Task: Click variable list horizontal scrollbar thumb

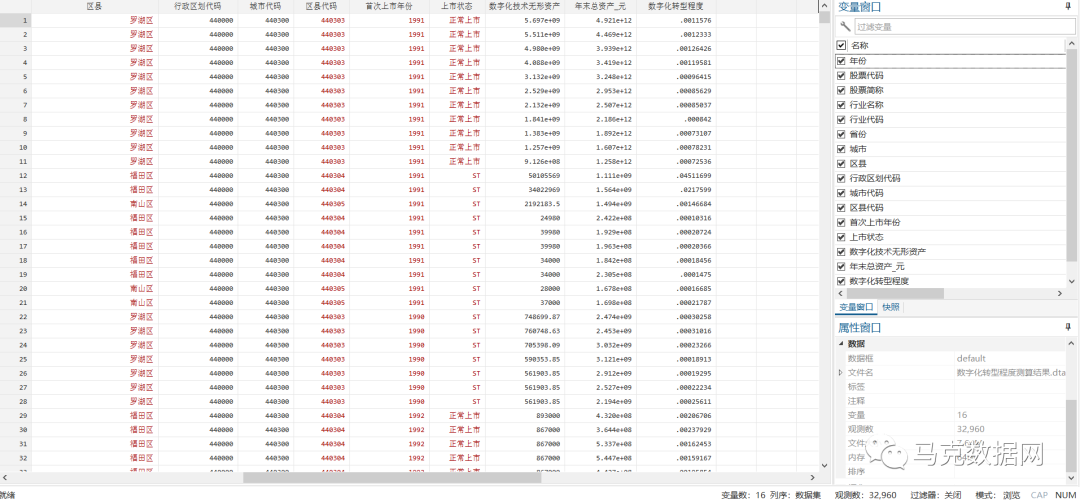Action: 895,294
